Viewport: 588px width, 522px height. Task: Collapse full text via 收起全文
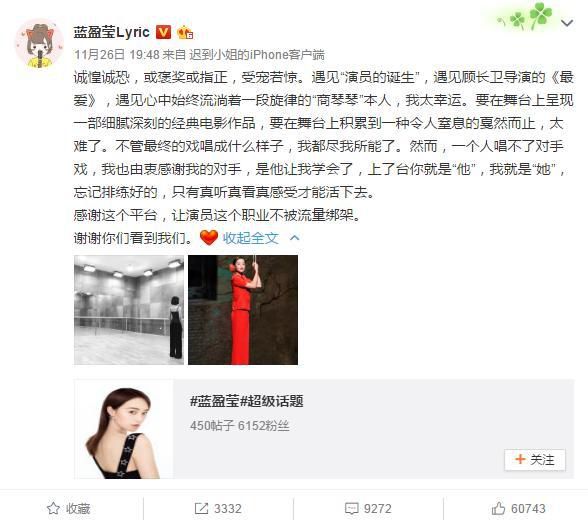pos(250,238)
